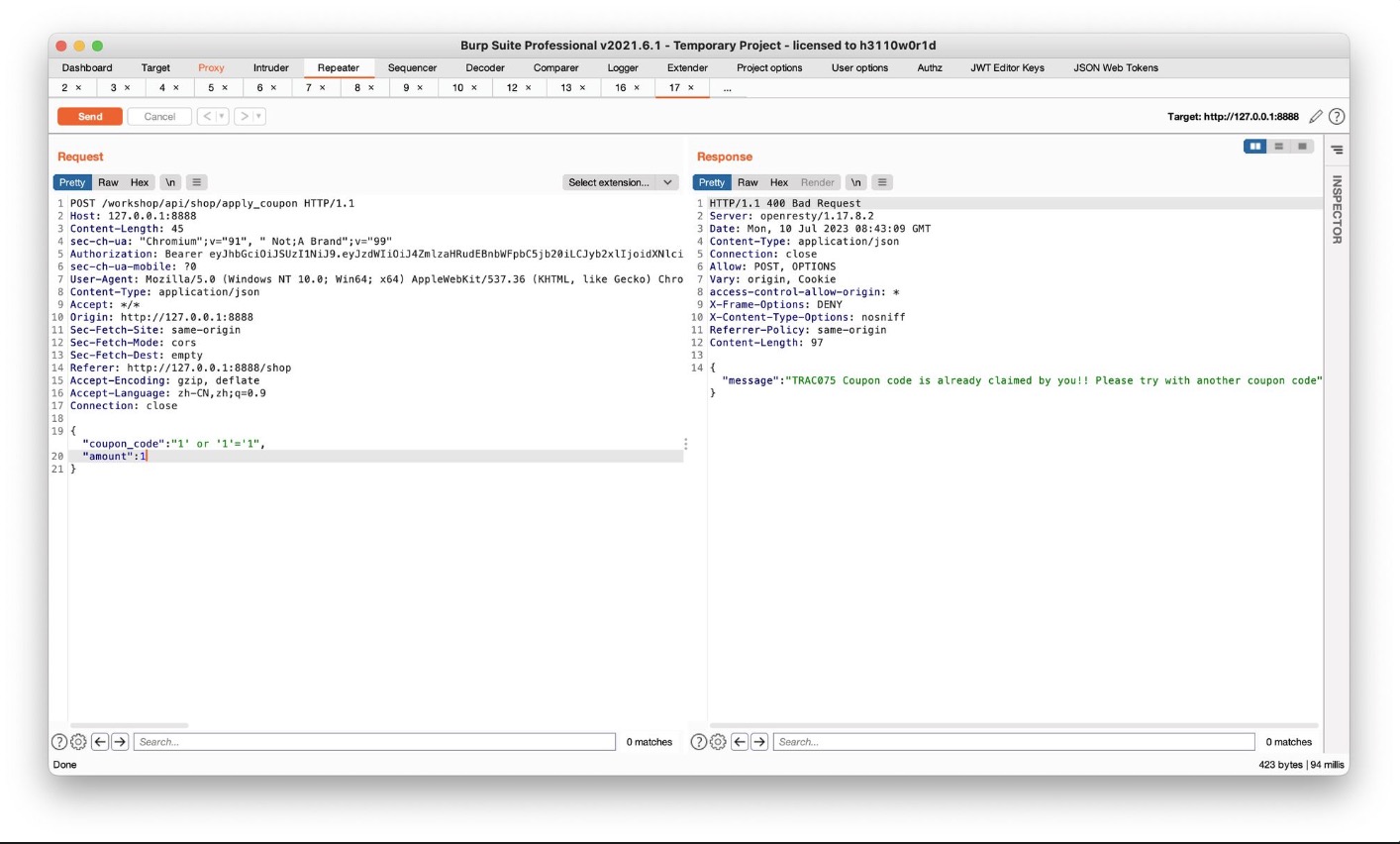Screen dimensions: 1400x844
Task: Open the history forward dropdown arrow
Action: pos(258,117)
